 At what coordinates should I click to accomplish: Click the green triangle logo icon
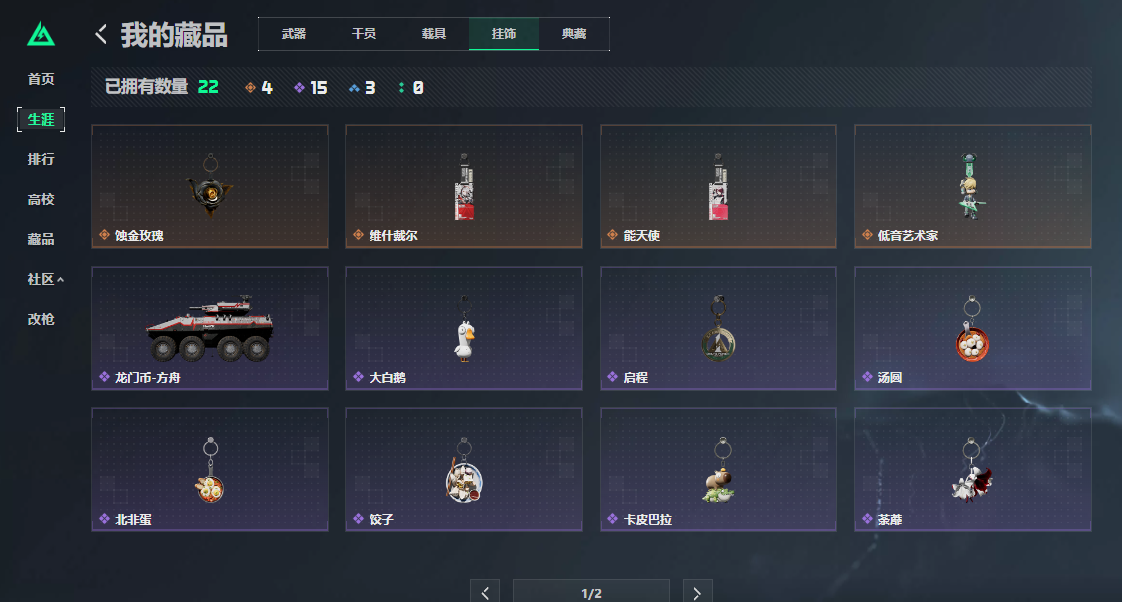[41, 34]
